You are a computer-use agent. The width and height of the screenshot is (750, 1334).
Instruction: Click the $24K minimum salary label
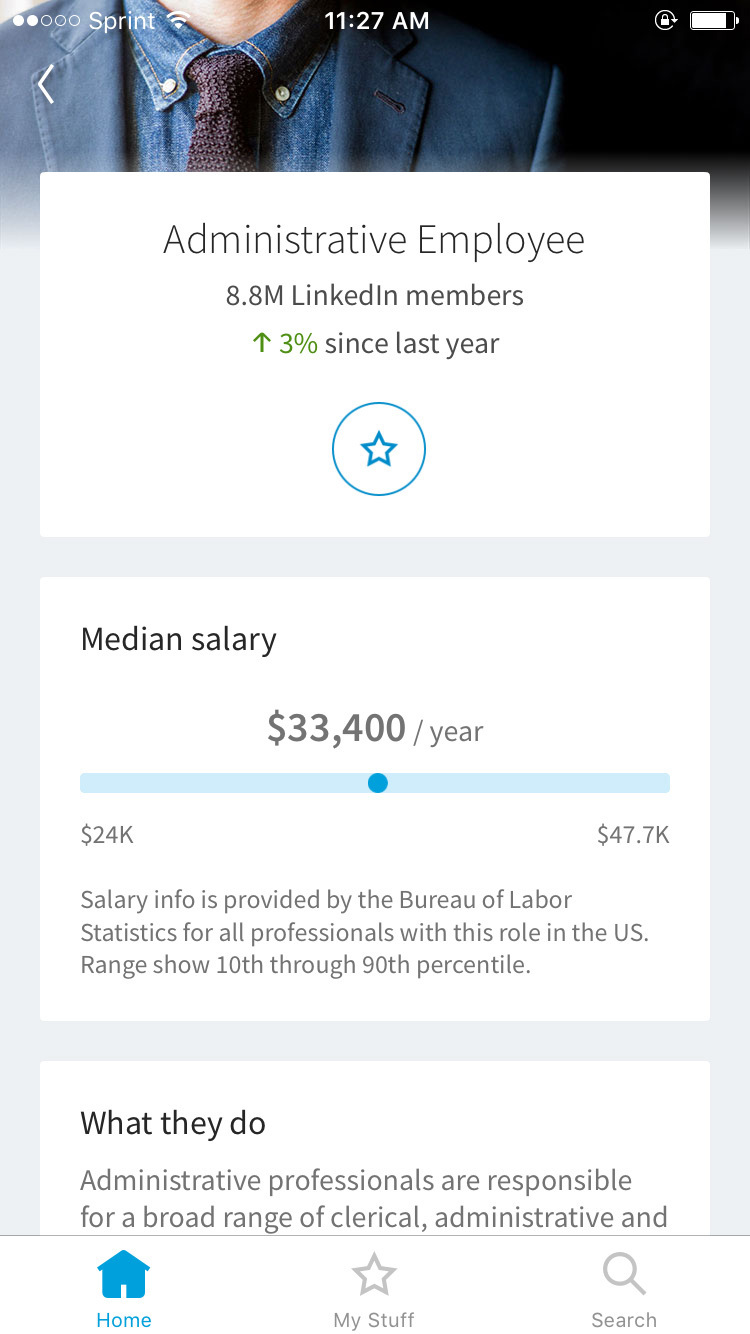[107, 835]
